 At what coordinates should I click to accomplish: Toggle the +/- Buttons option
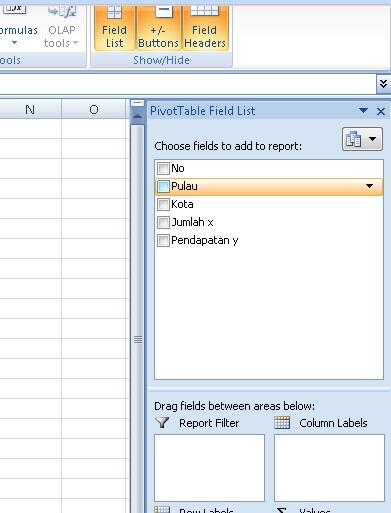coord(158,28)
